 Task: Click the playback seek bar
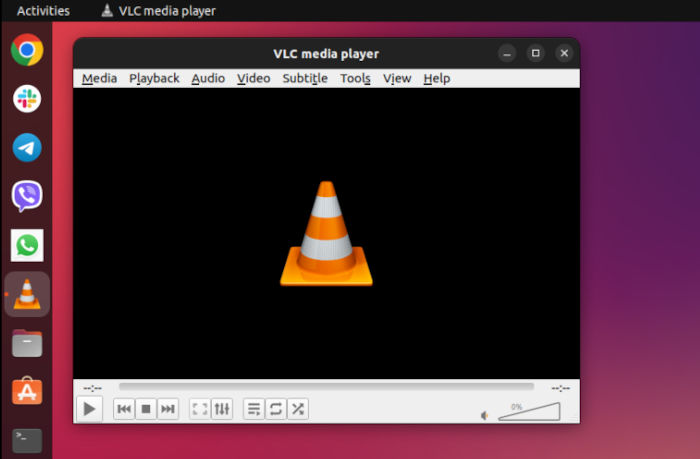pyautogui.click(x=326, y=386)
